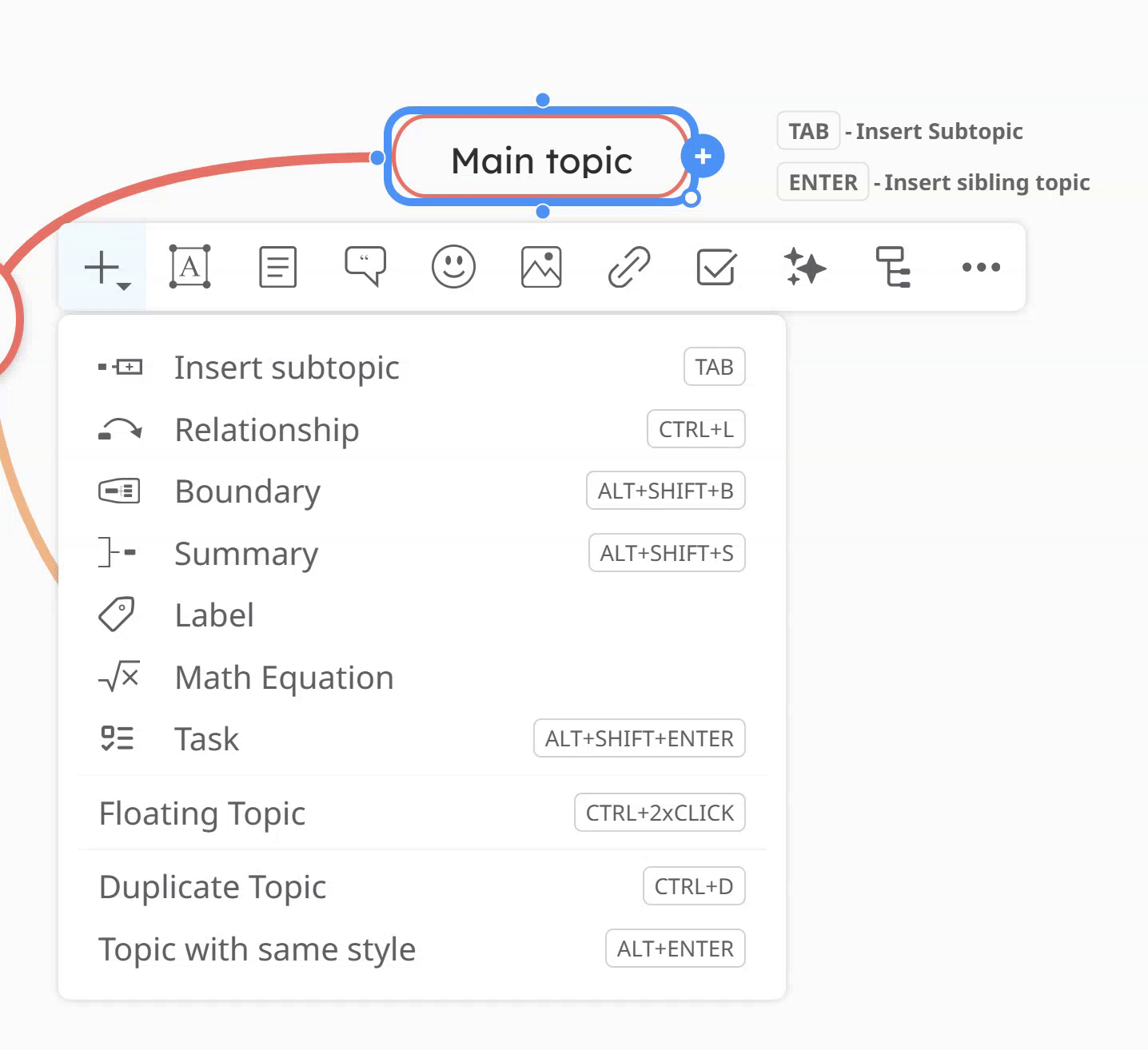Click the hyperlink chain icon
1148x1050 pixels.
[629, 267]
